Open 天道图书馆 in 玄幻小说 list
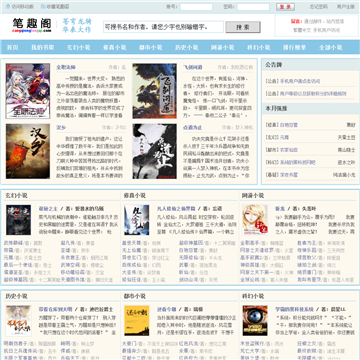 coord(72,280)
